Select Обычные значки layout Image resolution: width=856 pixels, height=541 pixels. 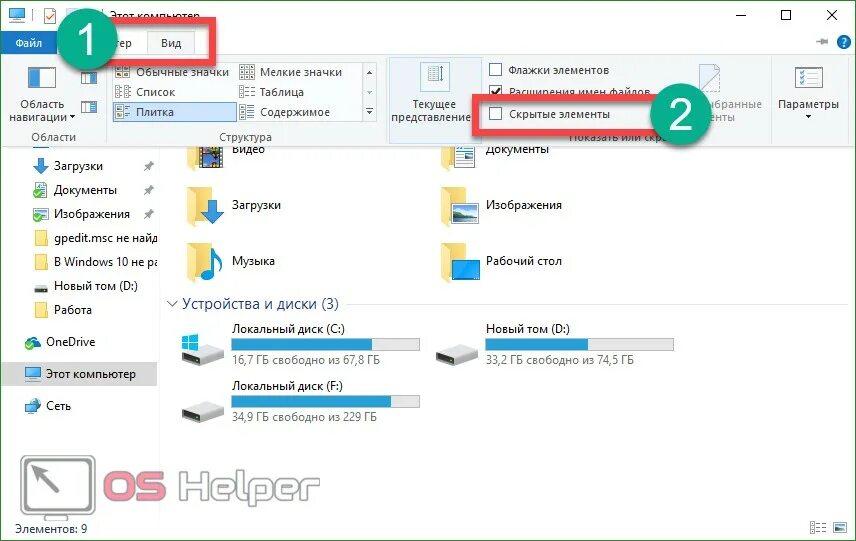pyautogui.click(x=174, y=72)
